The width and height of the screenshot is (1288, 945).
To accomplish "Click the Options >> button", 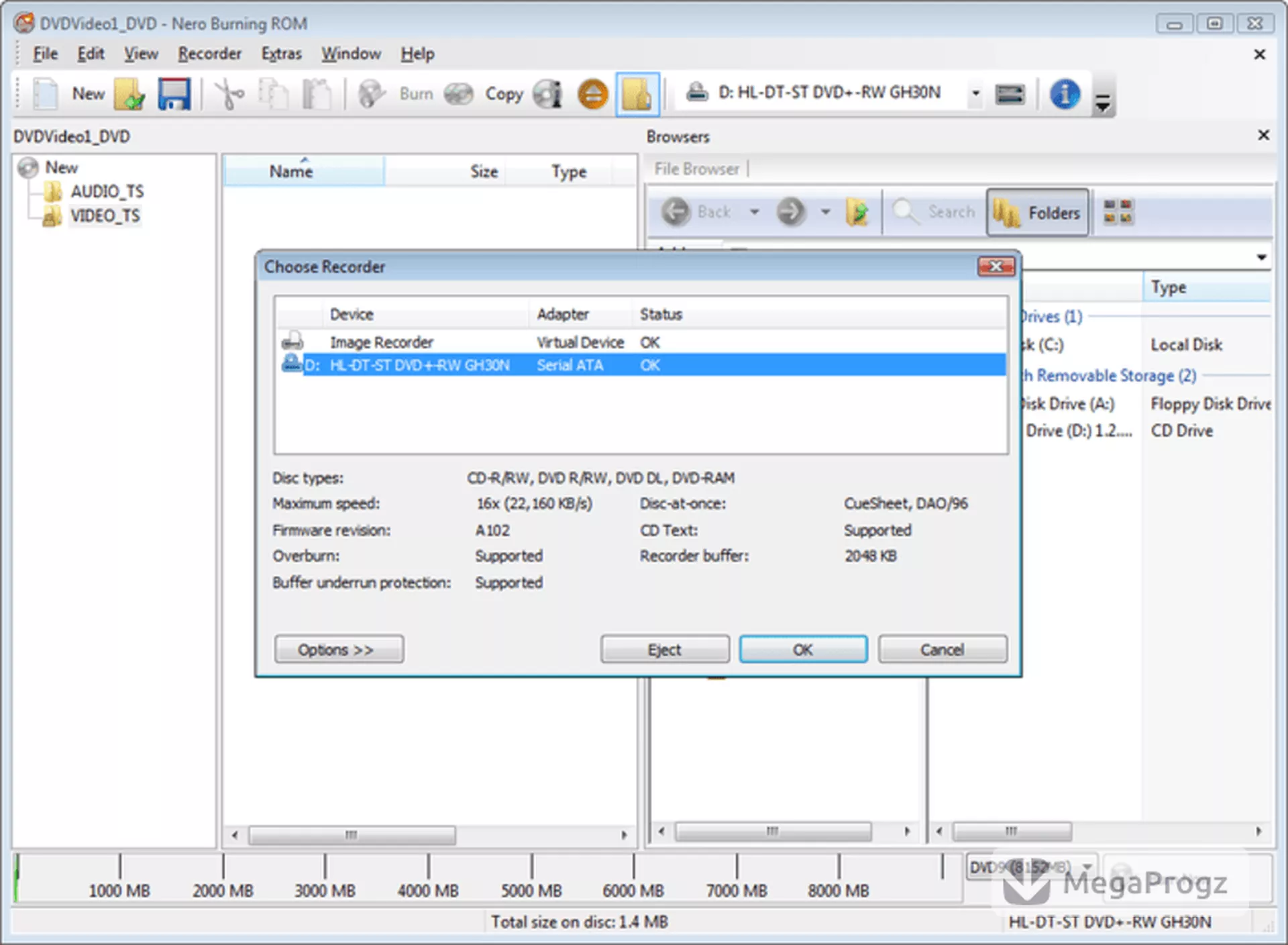I will (339, 649).
